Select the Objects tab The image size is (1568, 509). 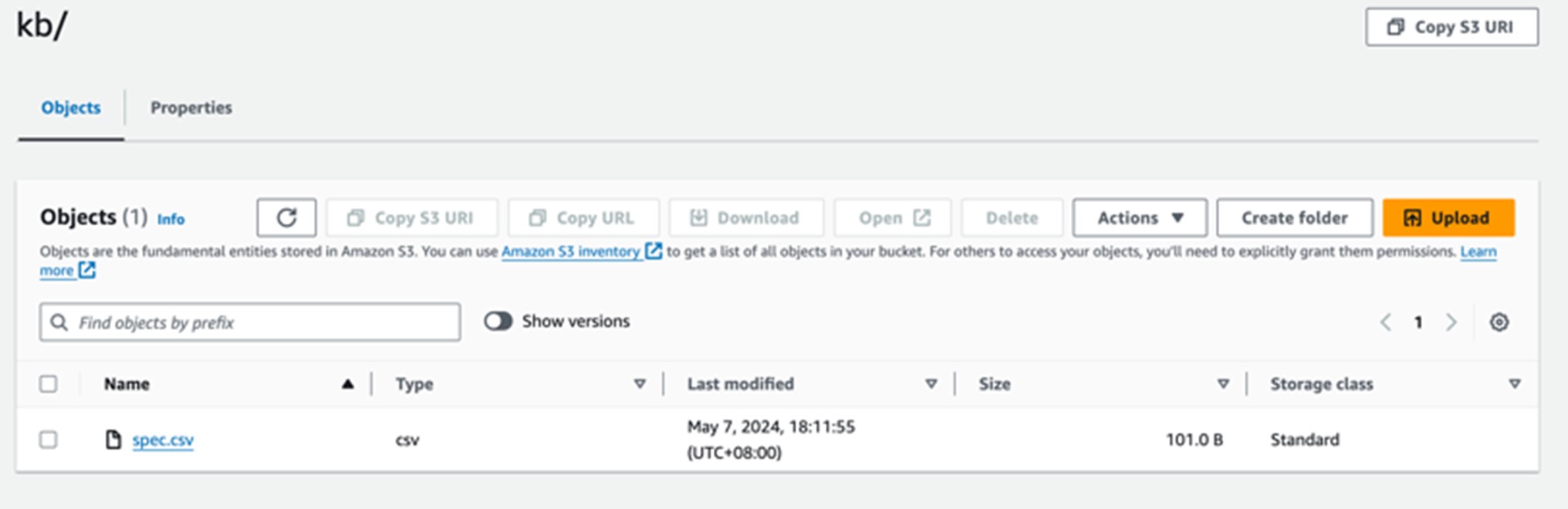[71, 108]
